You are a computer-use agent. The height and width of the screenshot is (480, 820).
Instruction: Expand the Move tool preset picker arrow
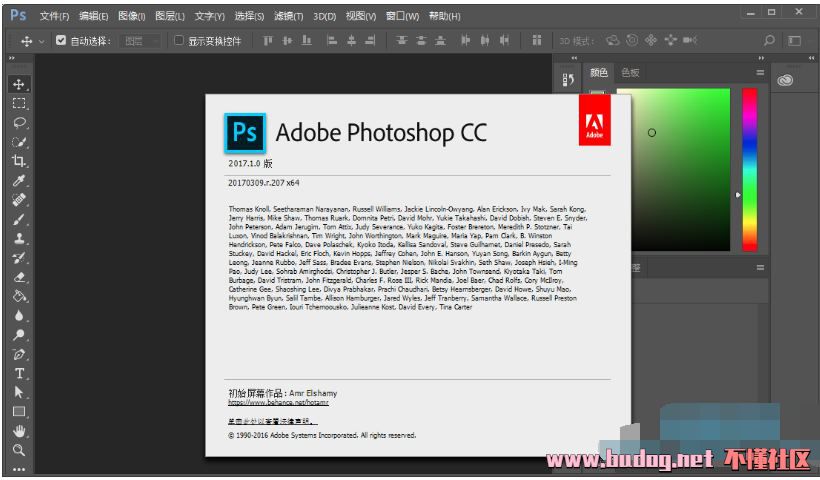coord(41,41)
